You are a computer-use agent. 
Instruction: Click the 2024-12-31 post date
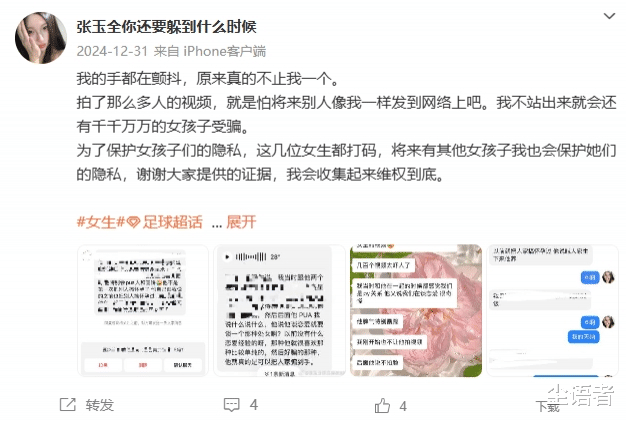(112, 51)
